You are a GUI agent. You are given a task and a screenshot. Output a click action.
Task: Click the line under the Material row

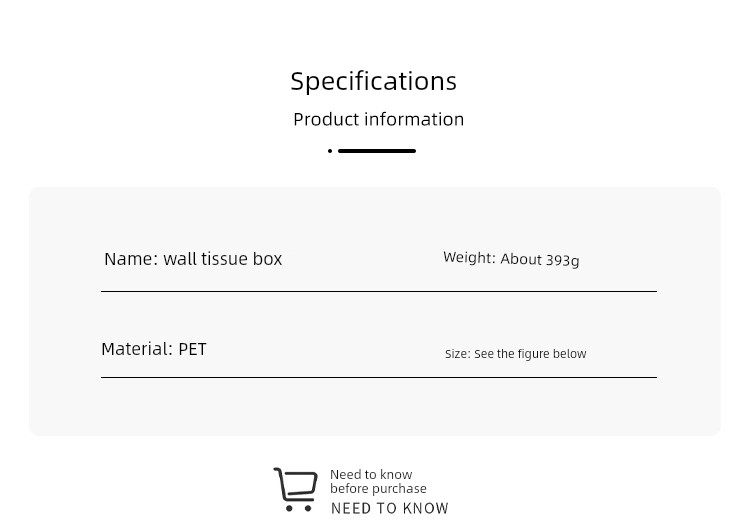(379, 377)
